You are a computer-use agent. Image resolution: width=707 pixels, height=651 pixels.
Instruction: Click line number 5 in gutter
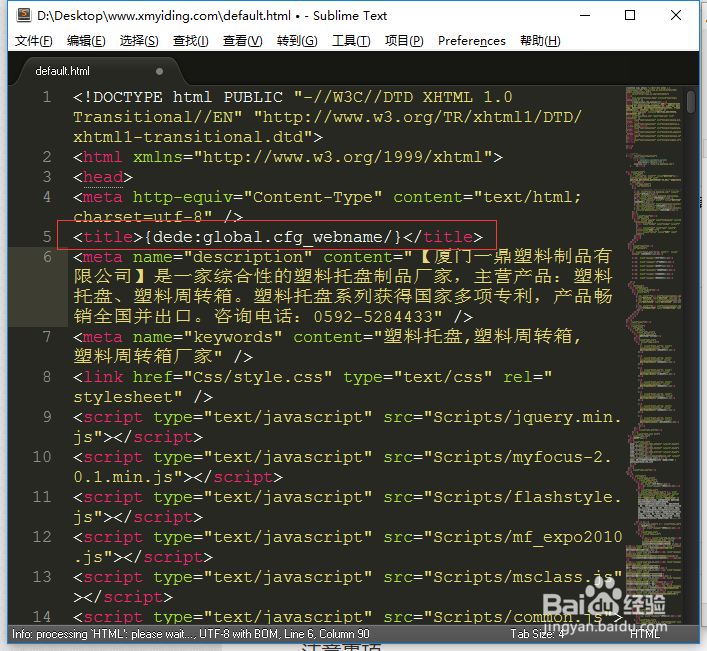[47, 237]
